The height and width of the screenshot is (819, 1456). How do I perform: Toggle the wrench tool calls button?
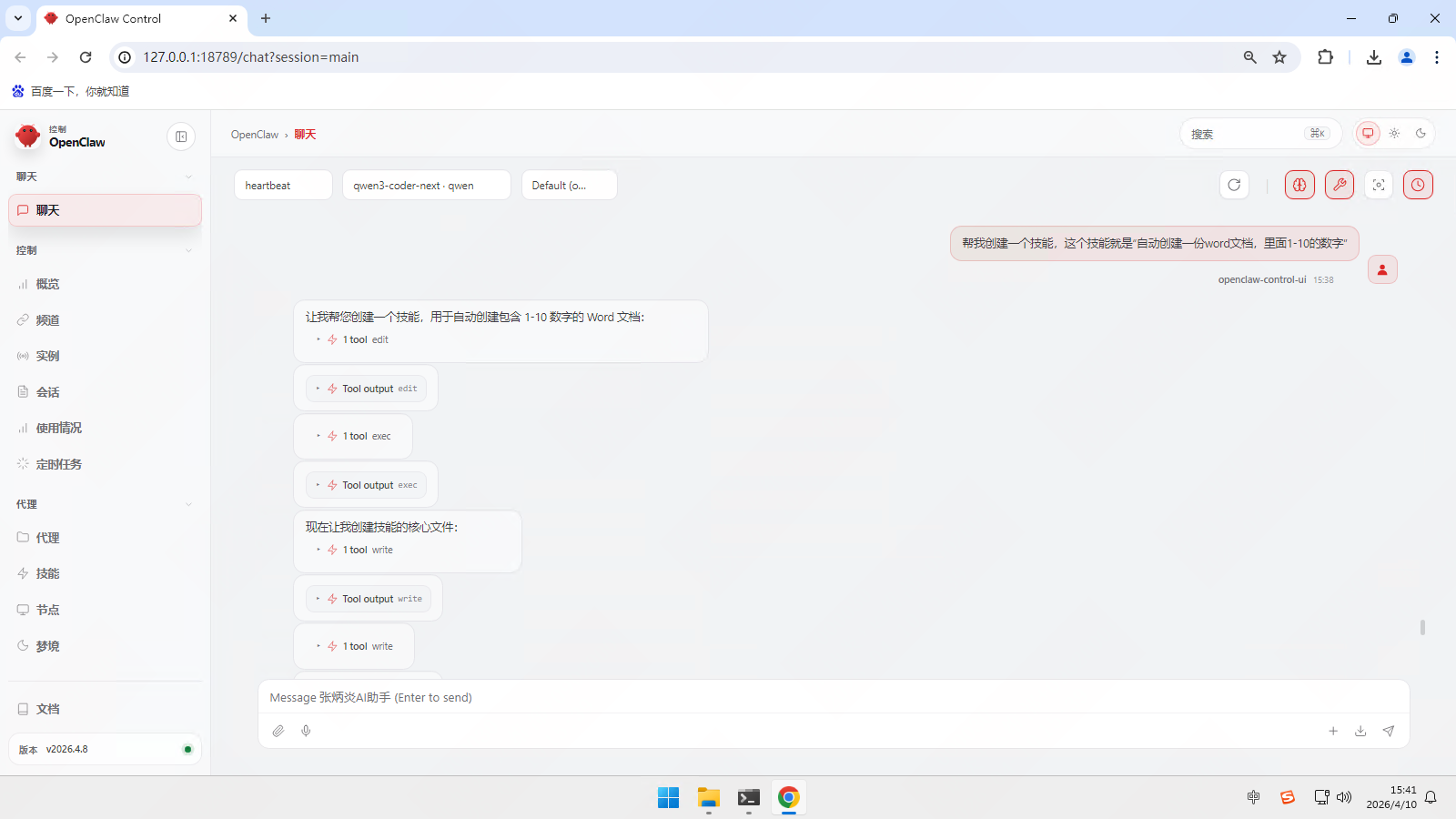tap(1340, 185)
